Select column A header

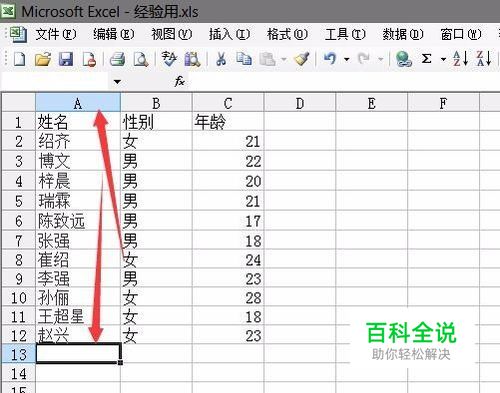click(78, 103)
